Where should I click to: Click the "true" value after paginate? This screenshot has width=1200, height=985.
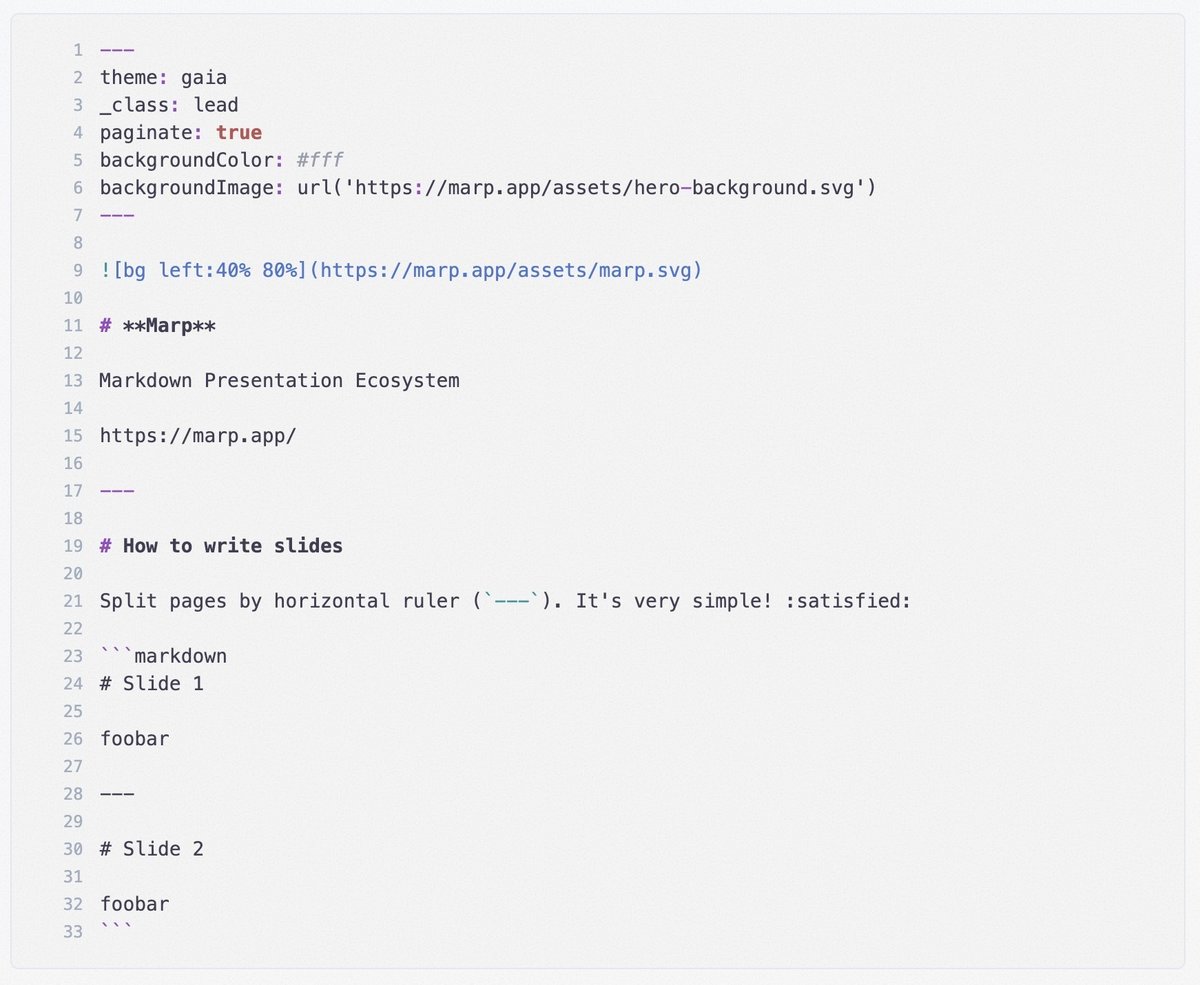239,132
